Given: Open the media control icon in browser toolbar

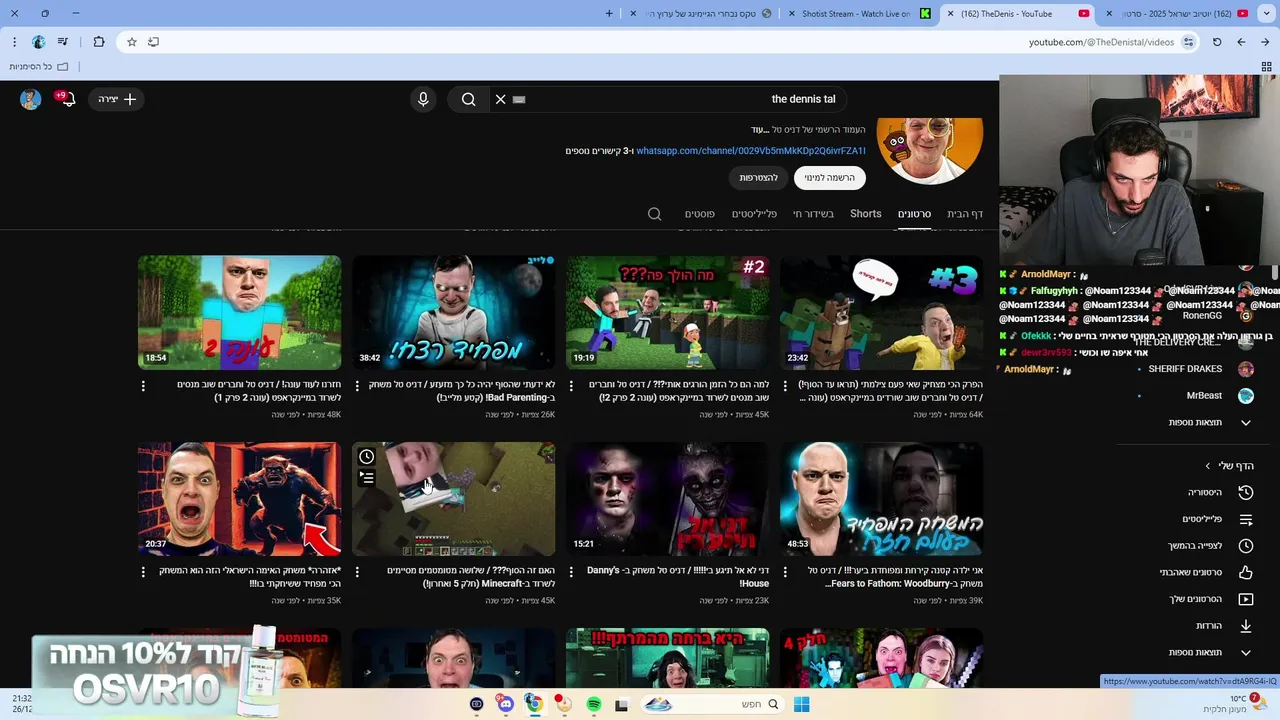Looking at the screenshot, I should click(x=63, y=42).
